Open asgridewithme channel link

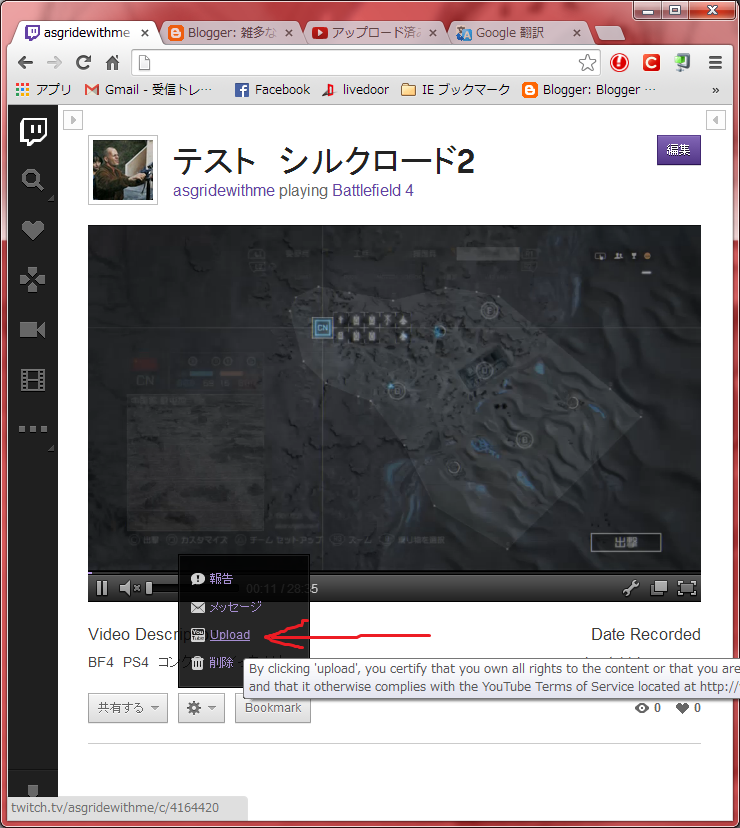pyautogui.click(x=224, y=191)
